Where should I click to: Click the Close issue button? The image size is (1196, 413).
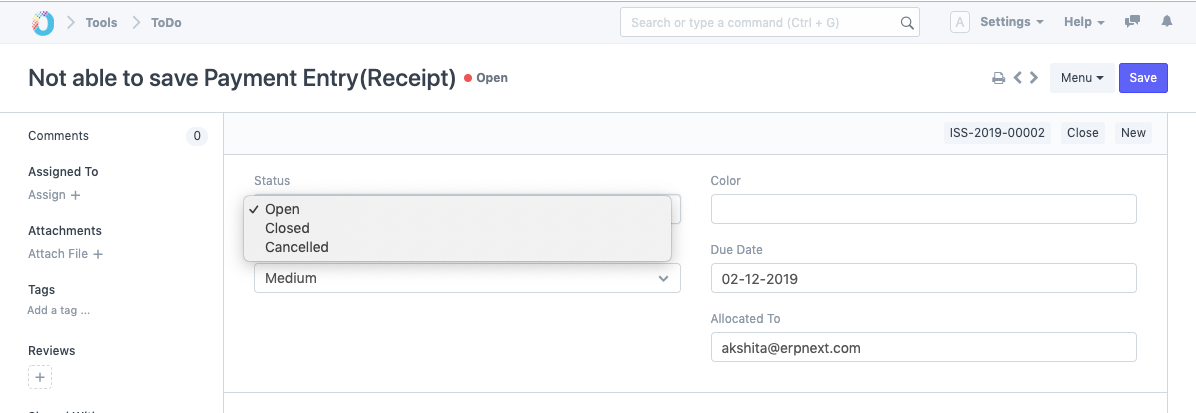(x=1082, y=133)
